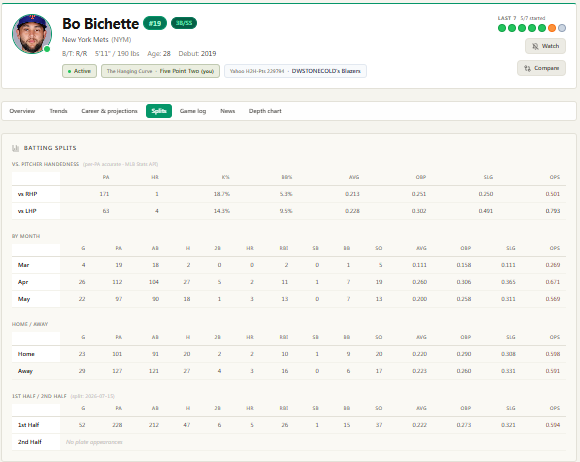Click the DWSTONECOLD's Blazers league chip

point(295,71)
